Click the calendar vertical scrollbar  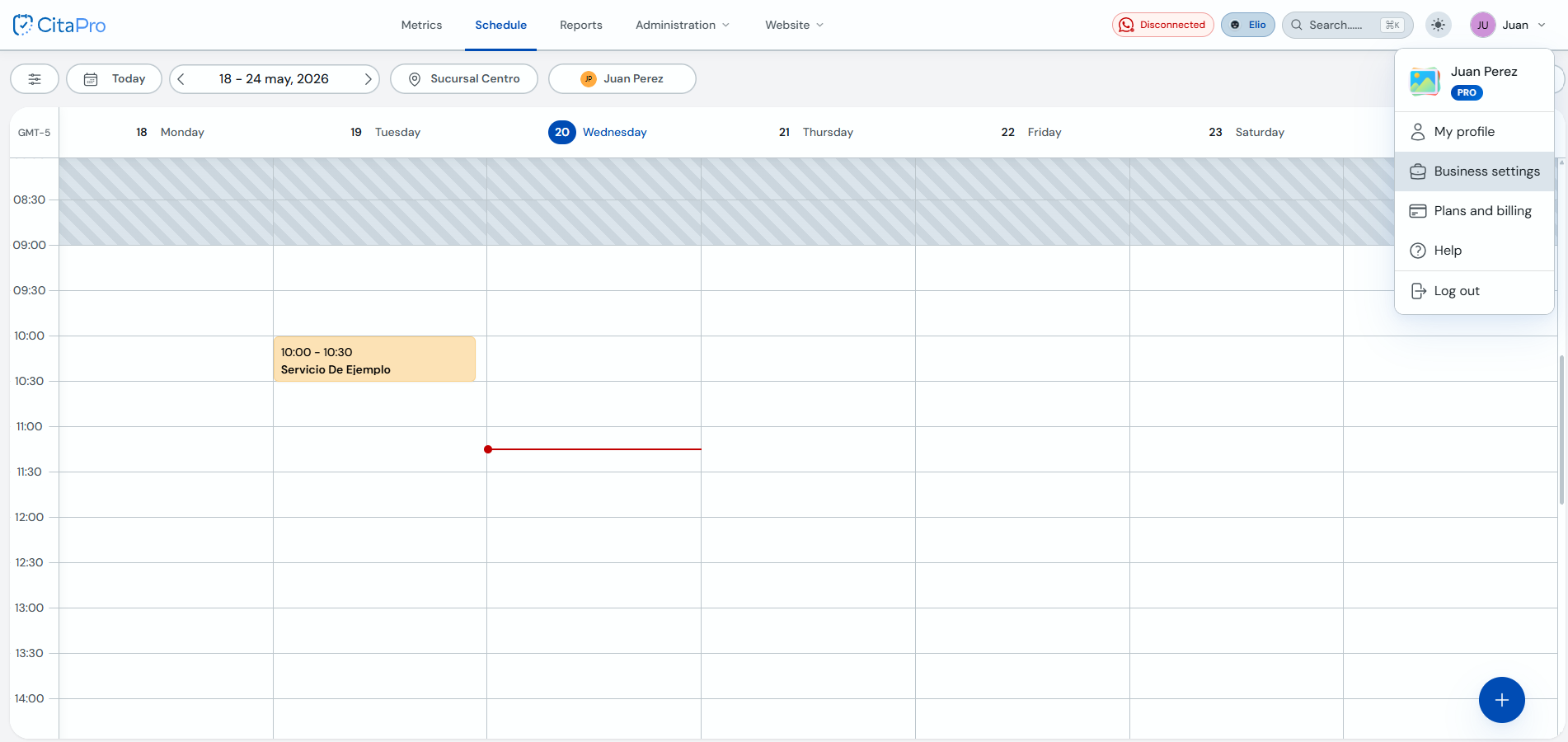pyautogui.click(x=1561, y=429)
